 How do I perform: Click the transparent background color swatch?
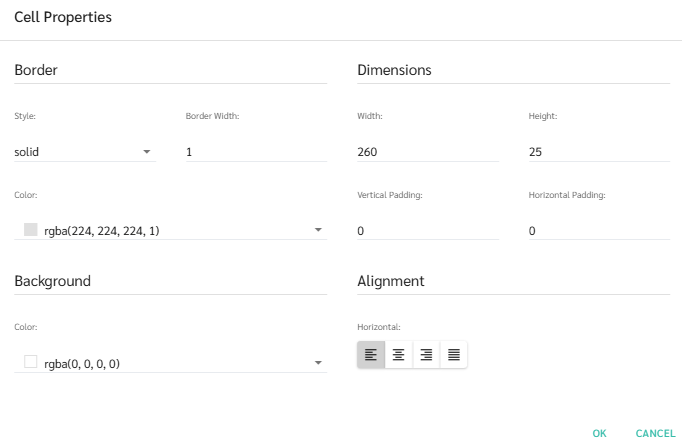click(30, 362)
